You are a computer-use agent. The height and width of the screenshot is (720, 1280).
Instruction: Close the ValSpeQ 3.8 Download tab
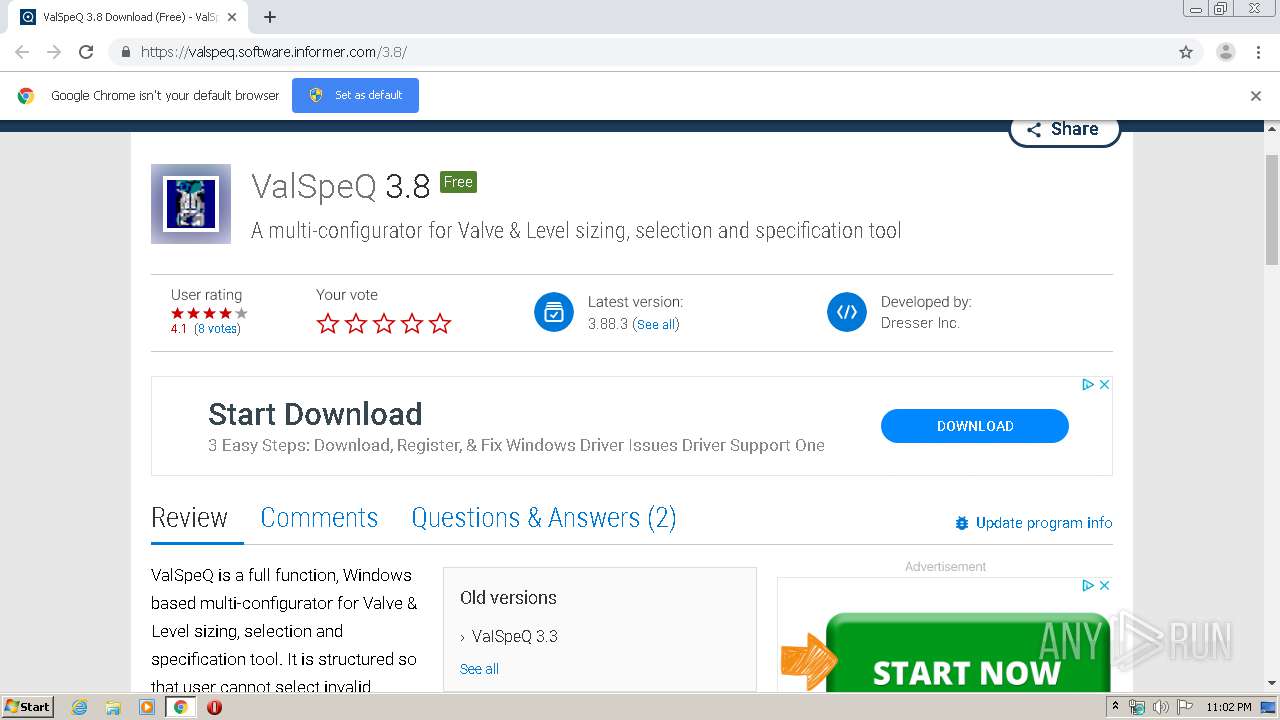point(232,17)
